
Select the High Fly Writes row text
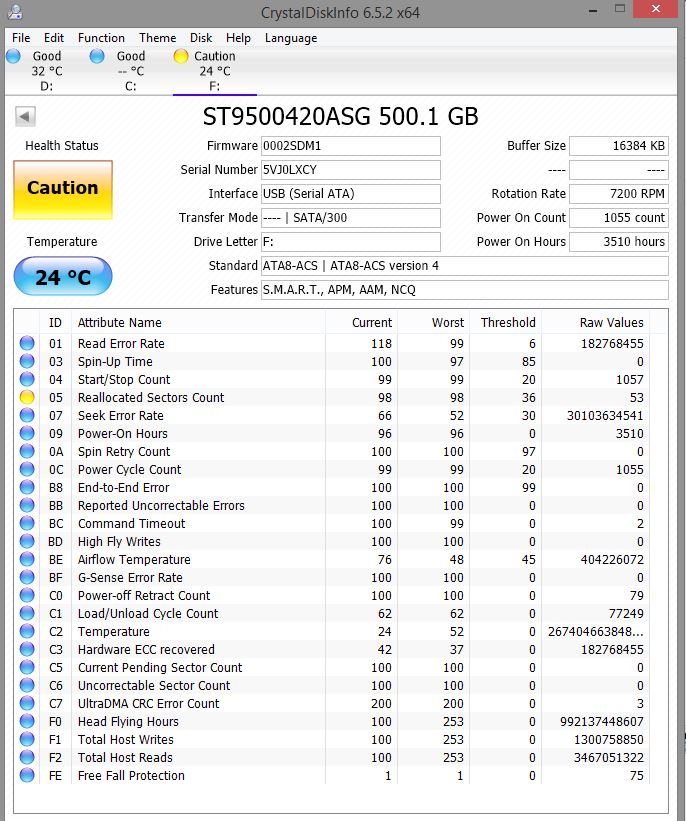point(119,541)
